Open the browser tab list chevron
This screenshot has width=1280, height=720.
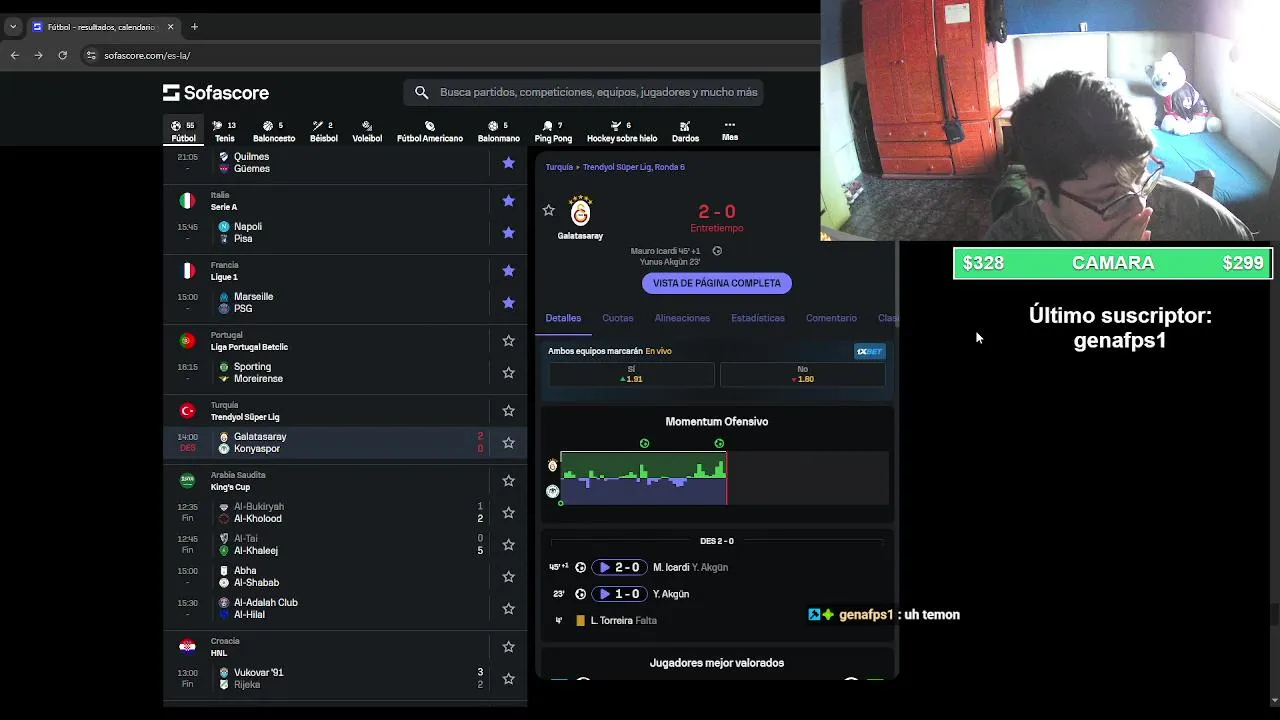(14, 27)
